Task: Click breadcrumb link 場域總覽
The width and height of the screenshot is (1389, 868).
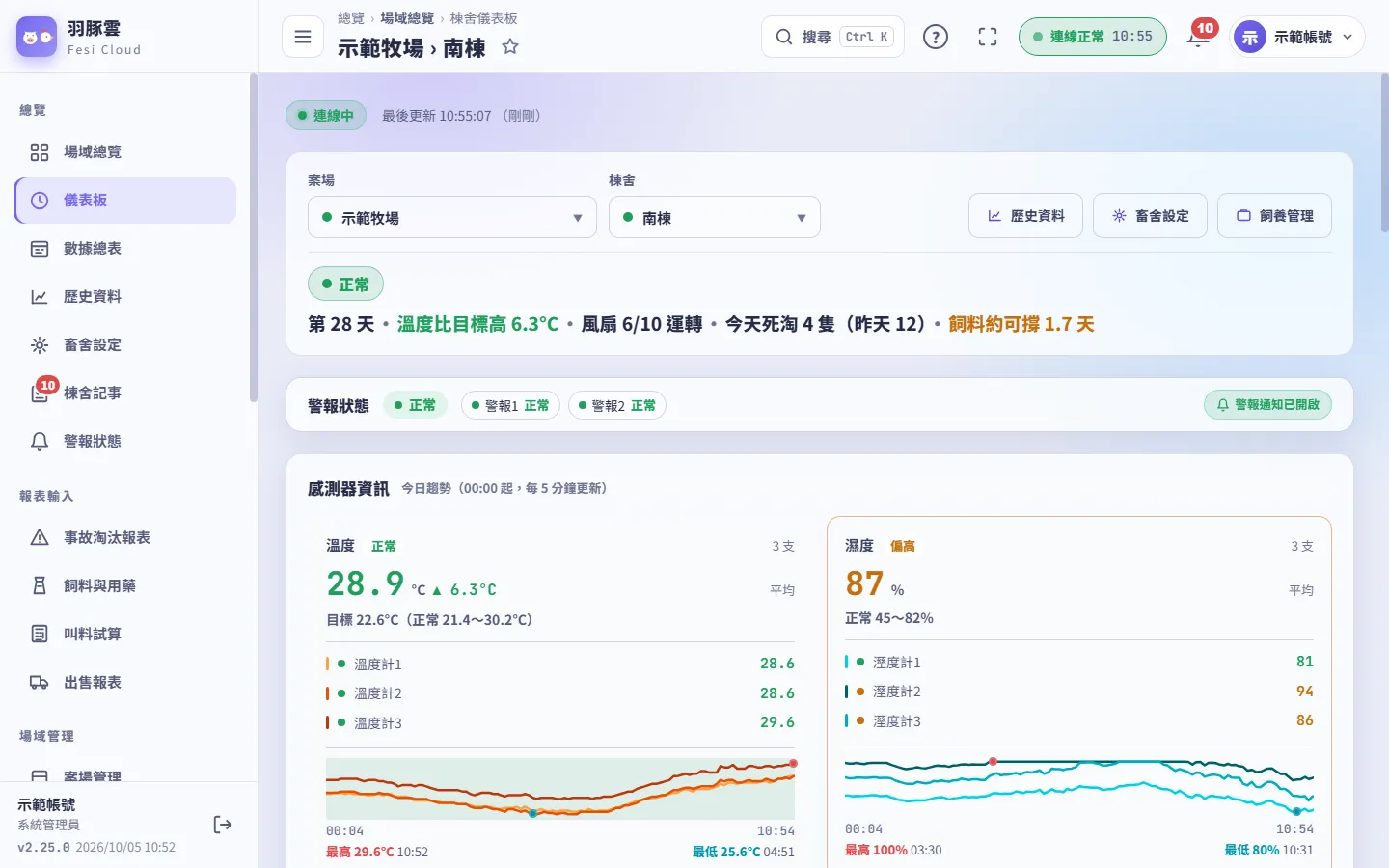Action: tap(408, 18)
